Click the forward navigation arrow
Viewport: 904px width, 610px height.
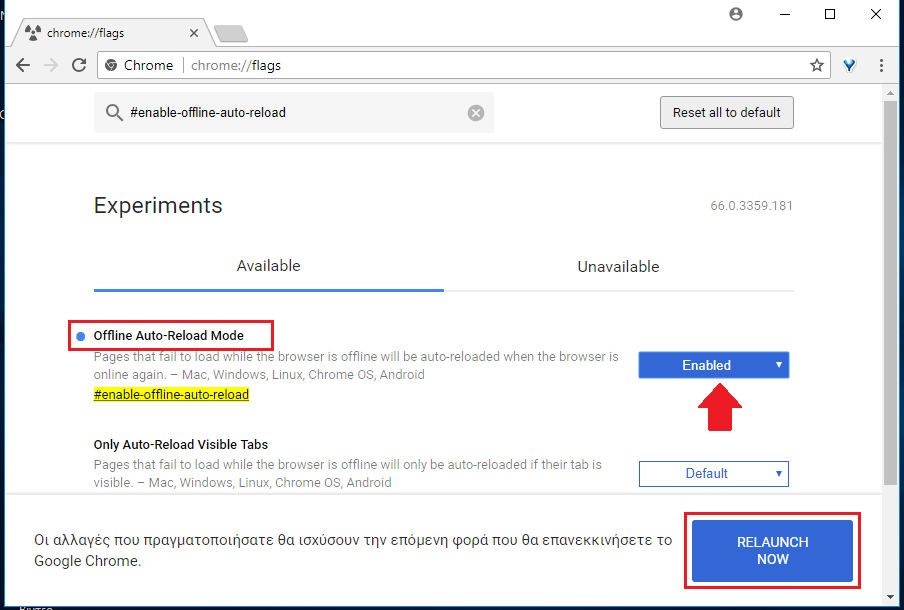(x=51, y=65)
